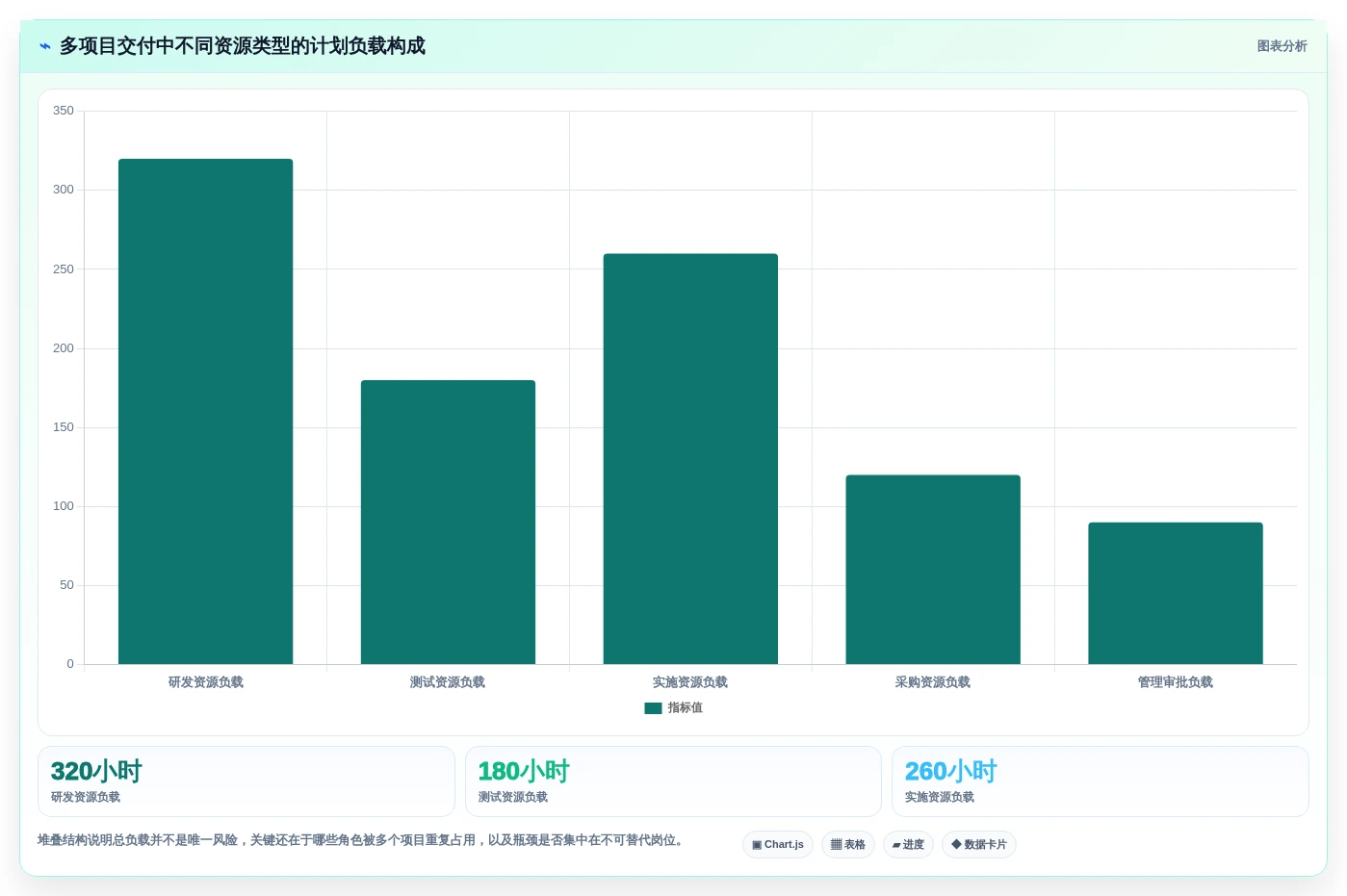Click the Chart.js tag chip
Screen dimensions: 1347x896
[x=778, y=845]
